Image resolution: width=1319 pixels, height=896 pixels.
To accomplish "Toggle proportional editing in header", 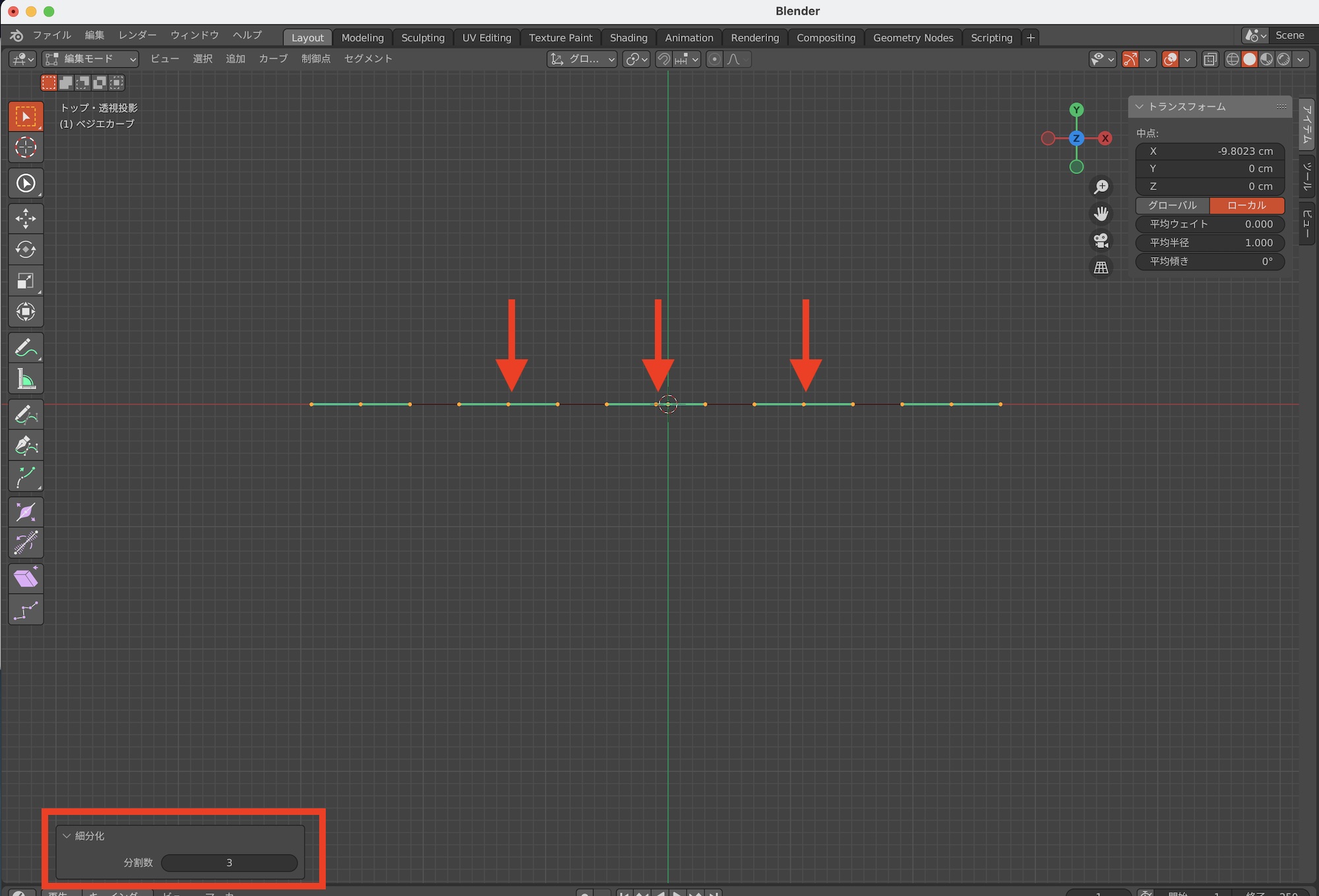I will pos(714,59).
